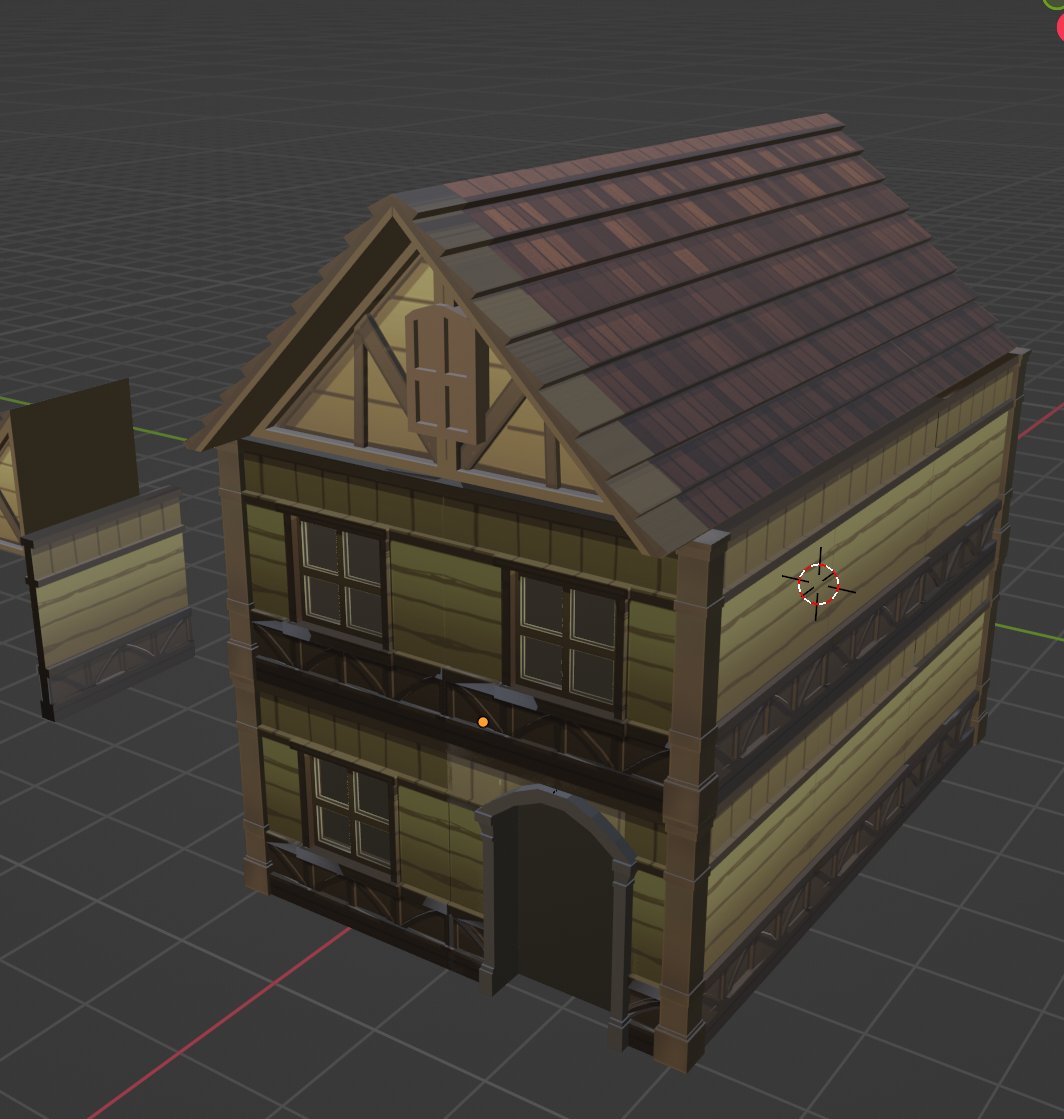1064x1119 pixels.
Task: Click the 3D cursor on the house wall
Action: point(820,585)
